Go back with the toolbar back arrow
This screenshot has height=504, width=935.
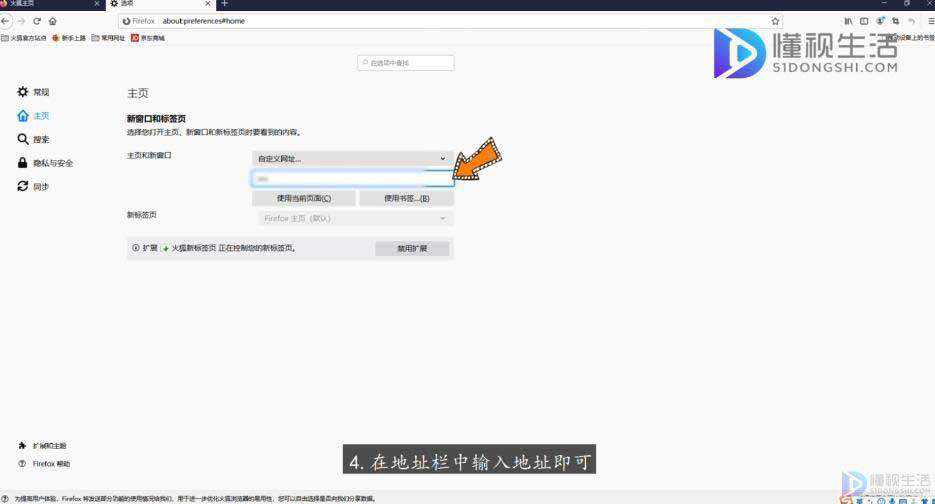click(x=5, y=21)
